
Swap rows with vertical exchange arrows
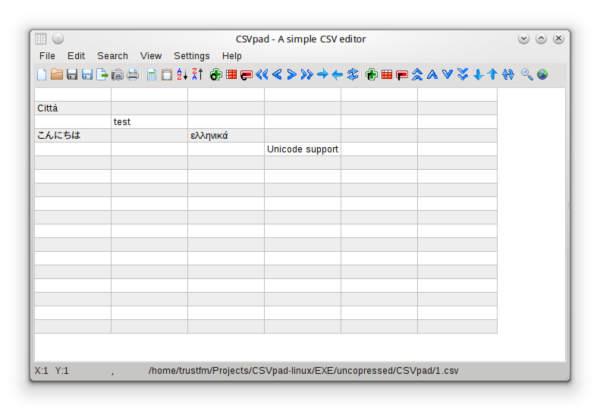(x=508, y=74)
